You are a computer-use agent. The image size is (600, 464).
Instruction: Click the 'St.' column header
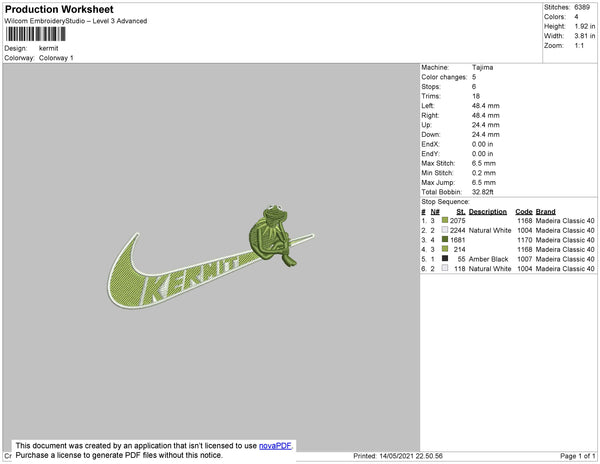[x=461, y=212]
